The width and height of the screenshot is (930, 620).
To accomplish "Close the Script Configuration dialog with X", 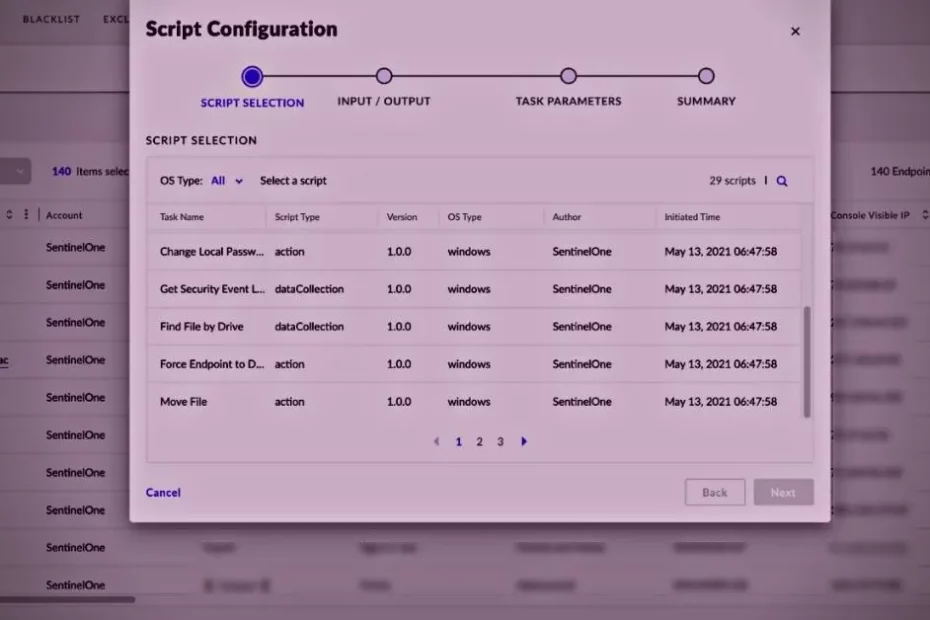I will coord(795,31).
